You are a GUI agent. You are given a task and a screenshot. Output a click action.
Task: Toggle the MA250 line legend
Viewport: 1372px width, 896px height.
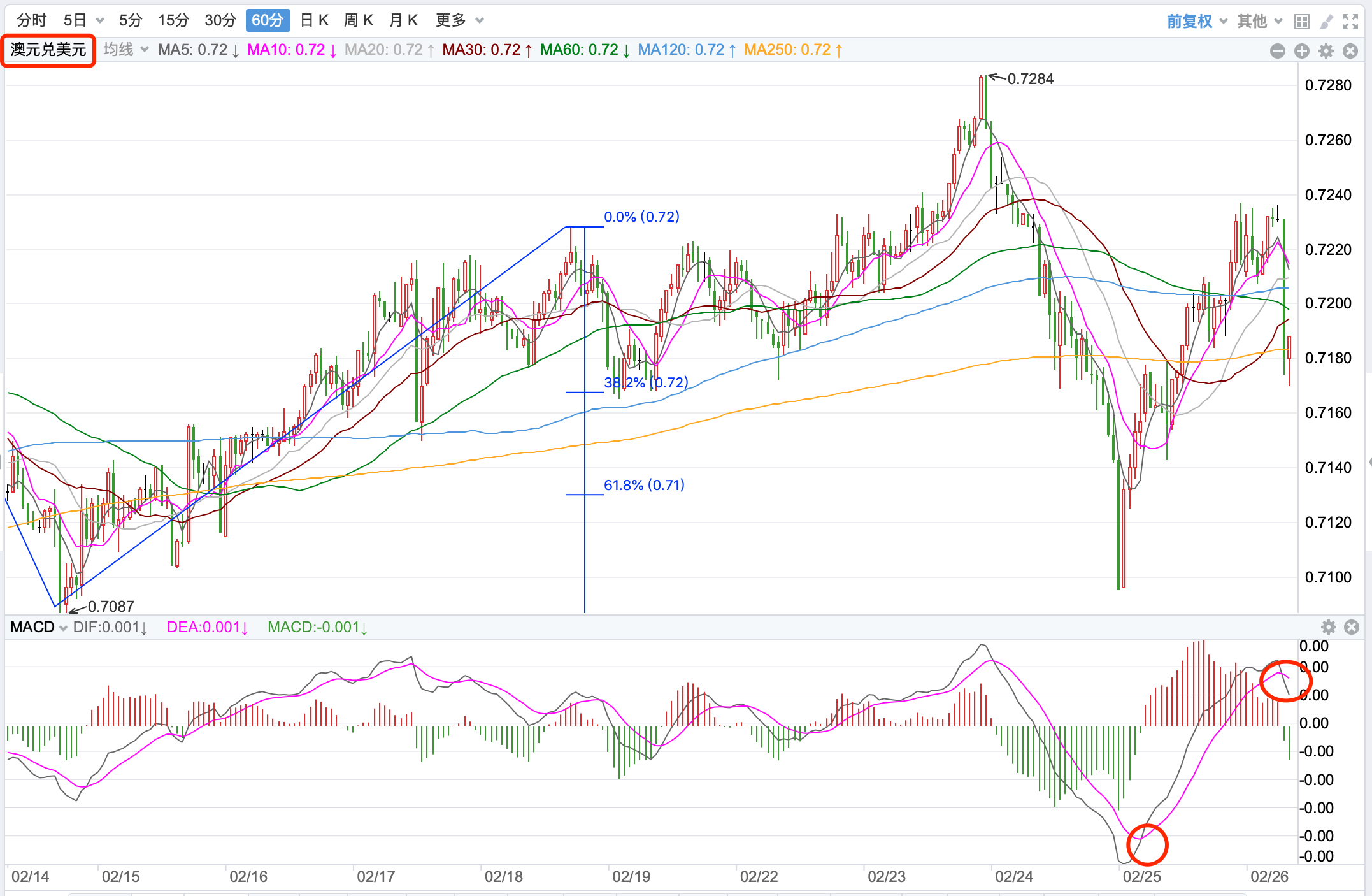pyautogui.click(x=792, y=50)
